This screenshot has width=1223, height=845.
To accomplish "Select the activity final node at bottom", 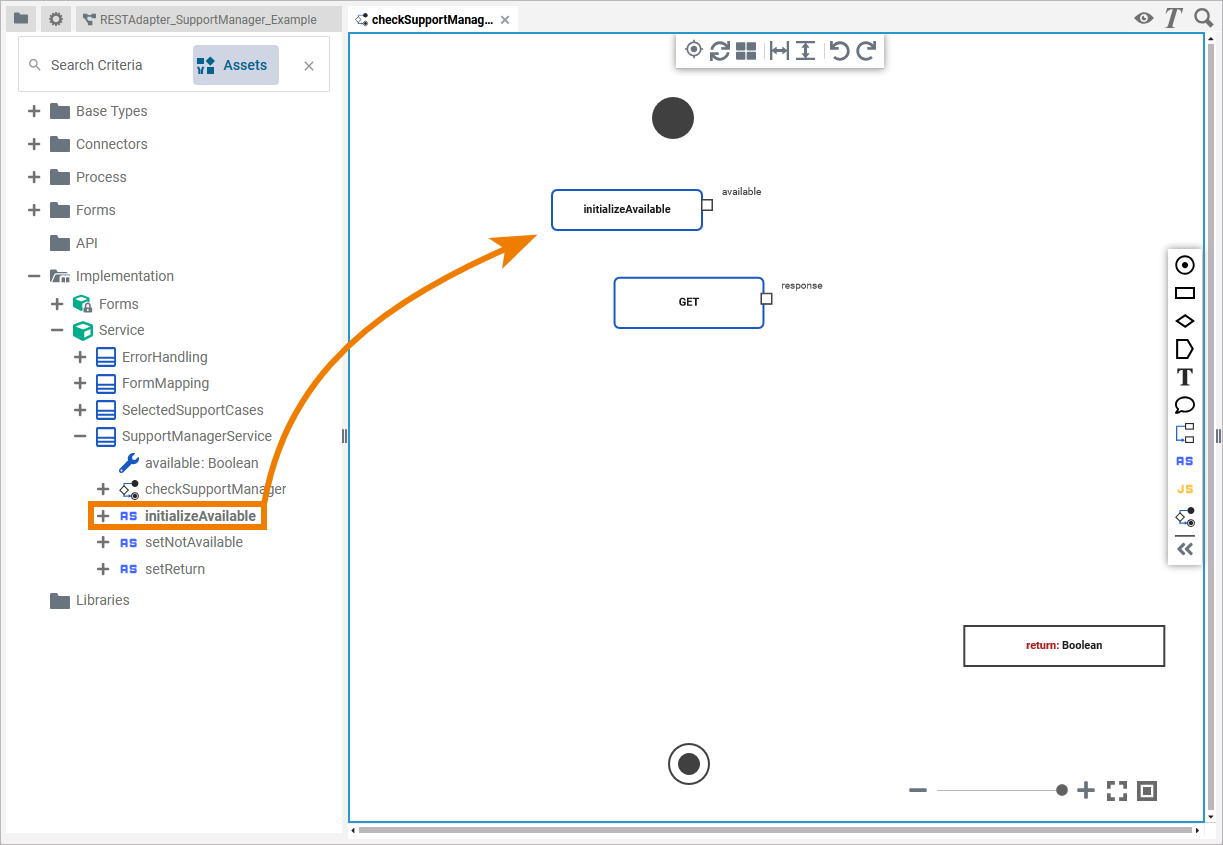I will [689, 764].
